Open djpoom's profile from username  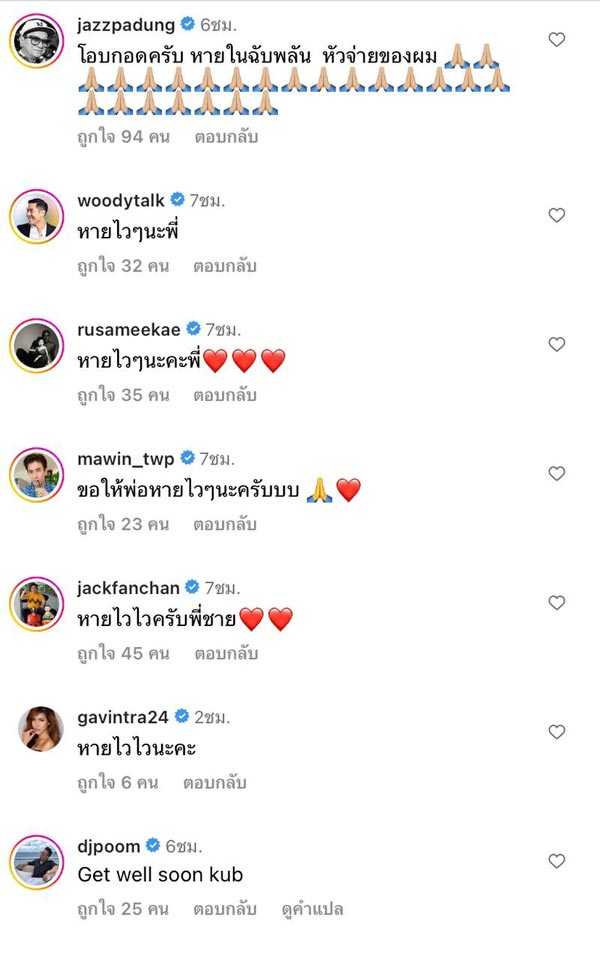tap(108, 846)
